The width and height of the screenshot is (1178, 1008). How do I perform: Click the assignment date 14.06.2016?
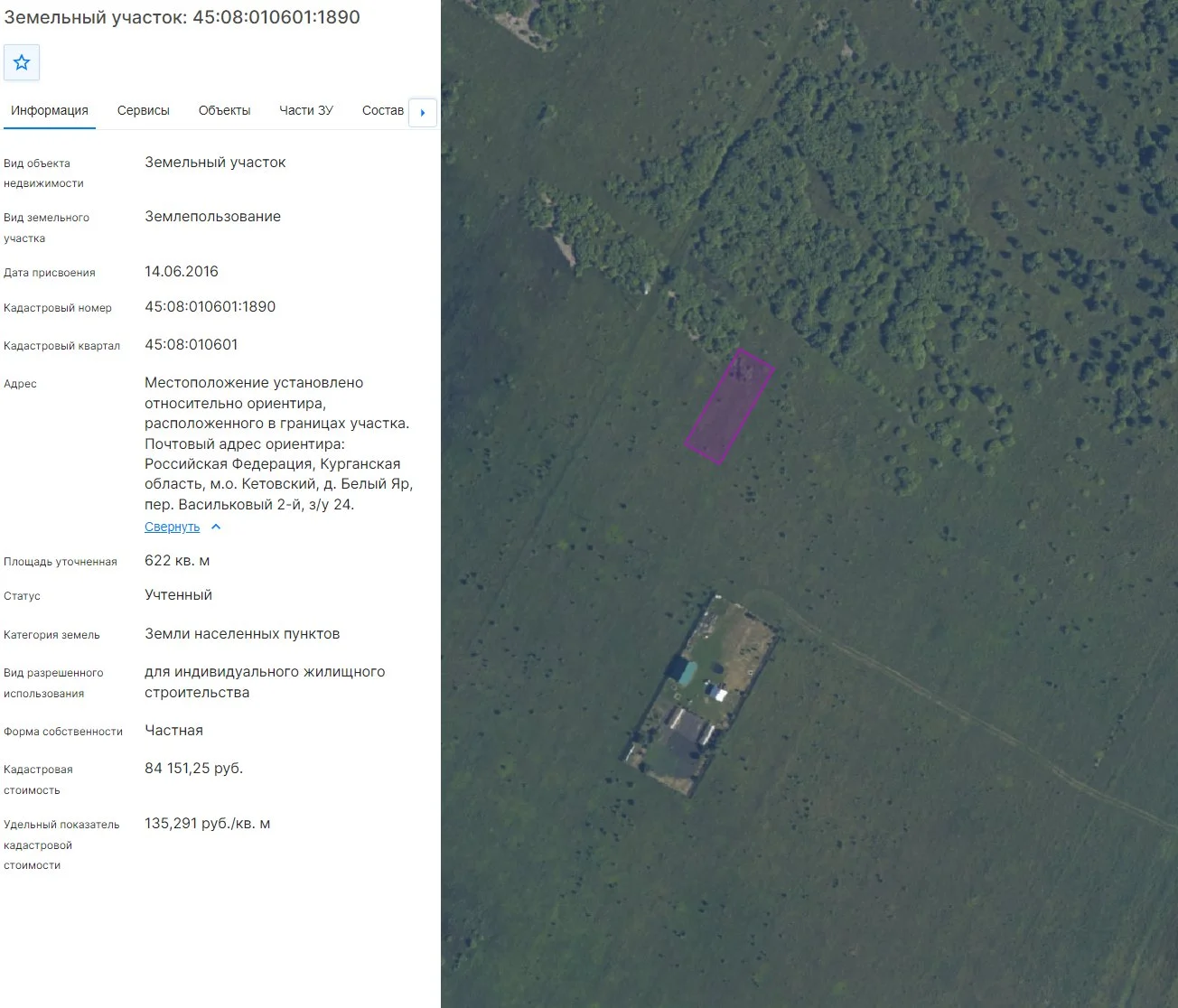182,272
